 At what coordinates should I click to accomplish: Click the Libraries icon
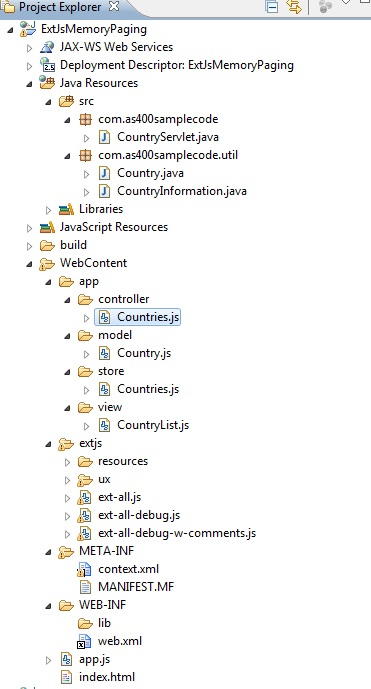66,209
